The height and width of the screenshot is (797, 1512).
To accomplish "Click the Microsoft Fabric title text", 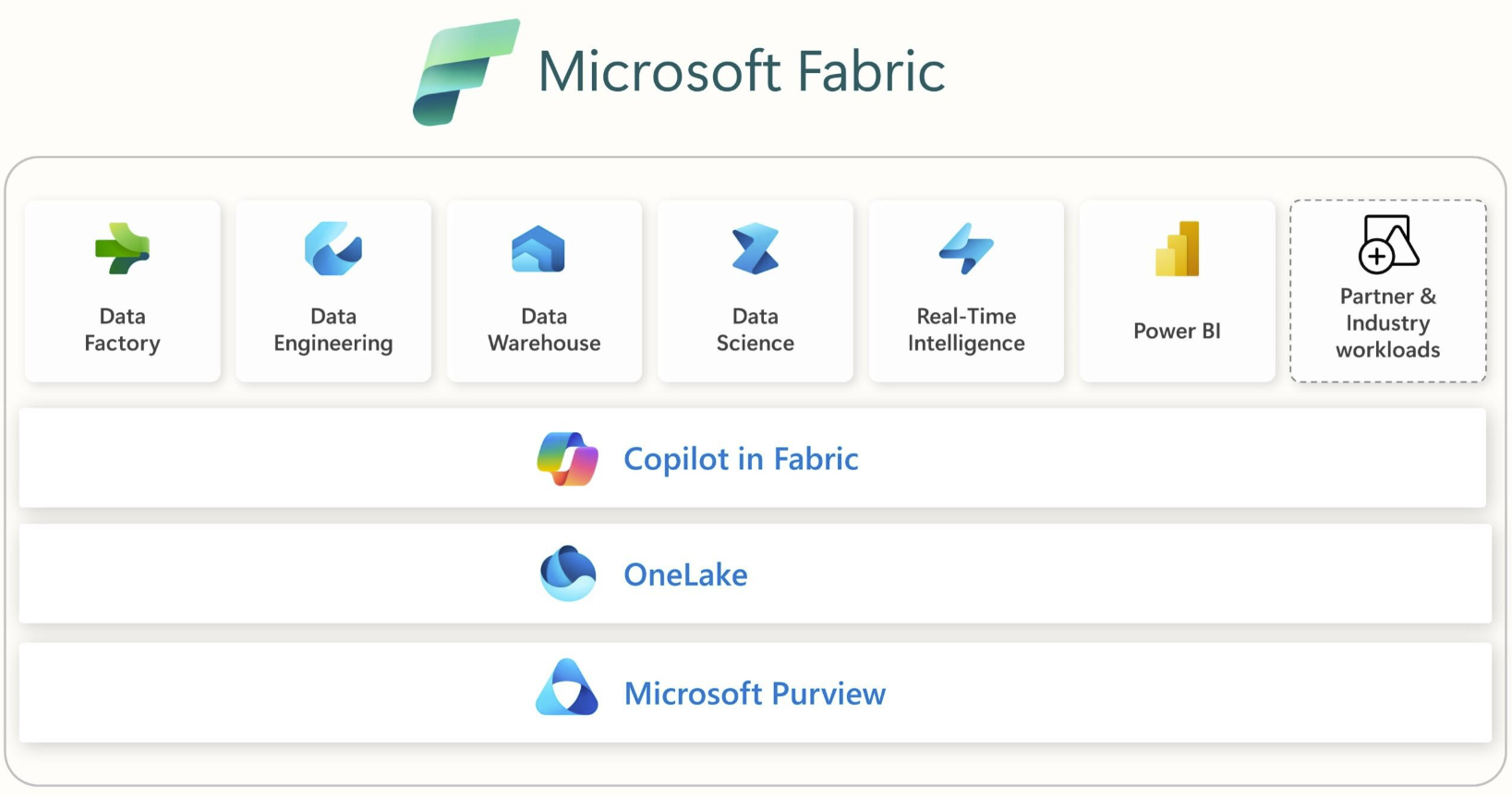I will pos(742,72).
